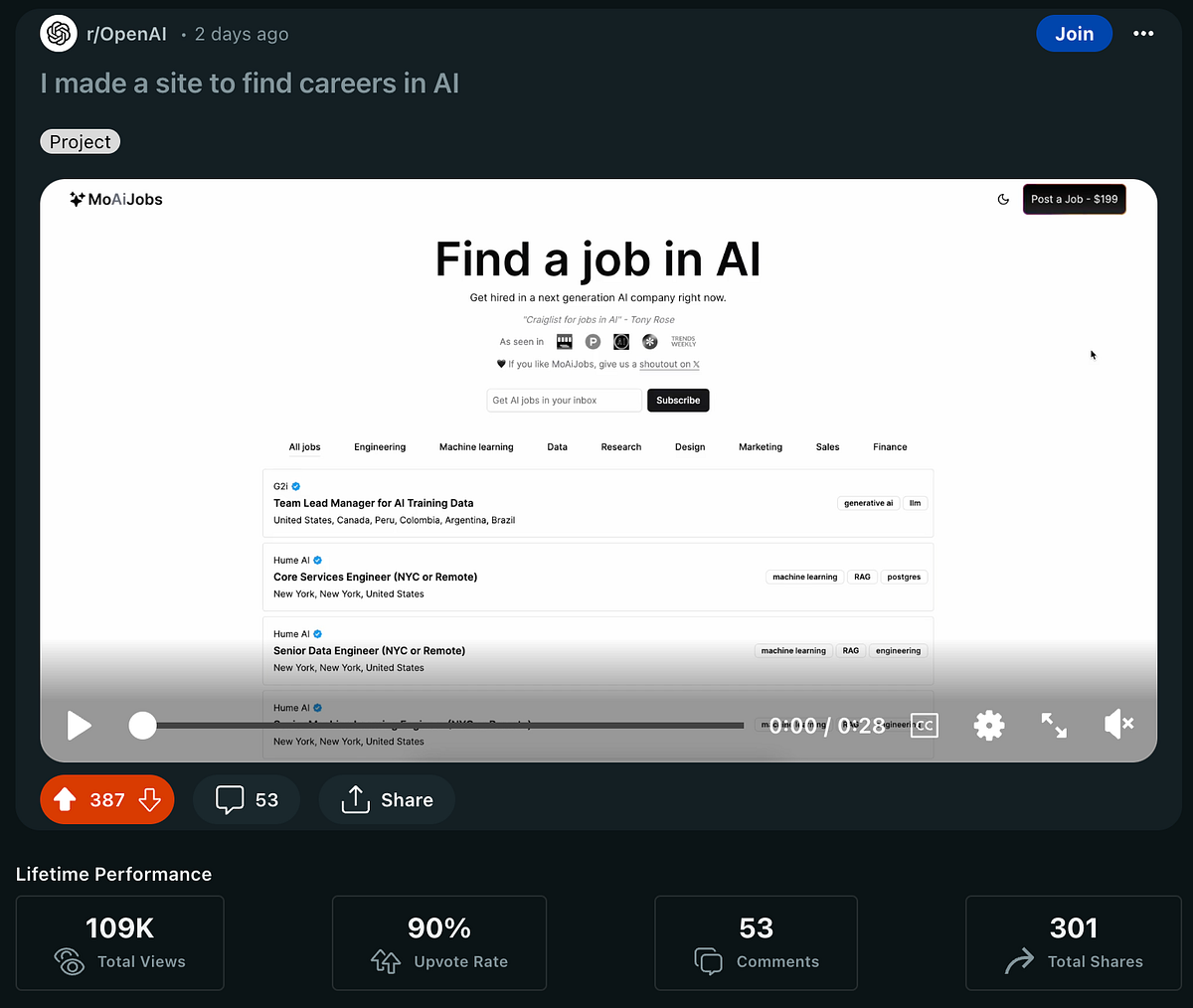Open the shoutout on X link

click(x=669, y=364)
